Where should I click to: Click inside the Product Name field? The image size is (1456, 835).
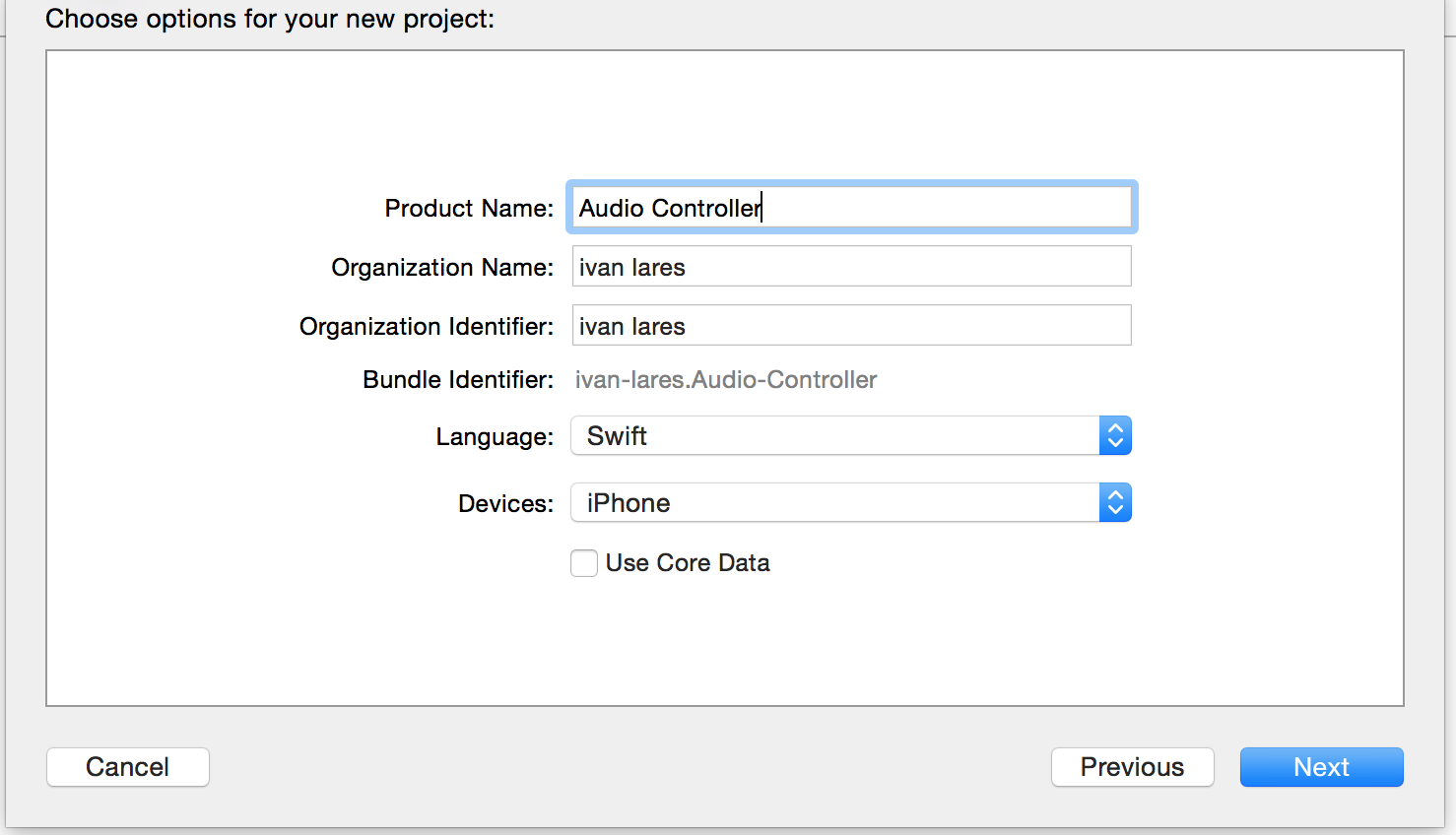tap(851, 207)
